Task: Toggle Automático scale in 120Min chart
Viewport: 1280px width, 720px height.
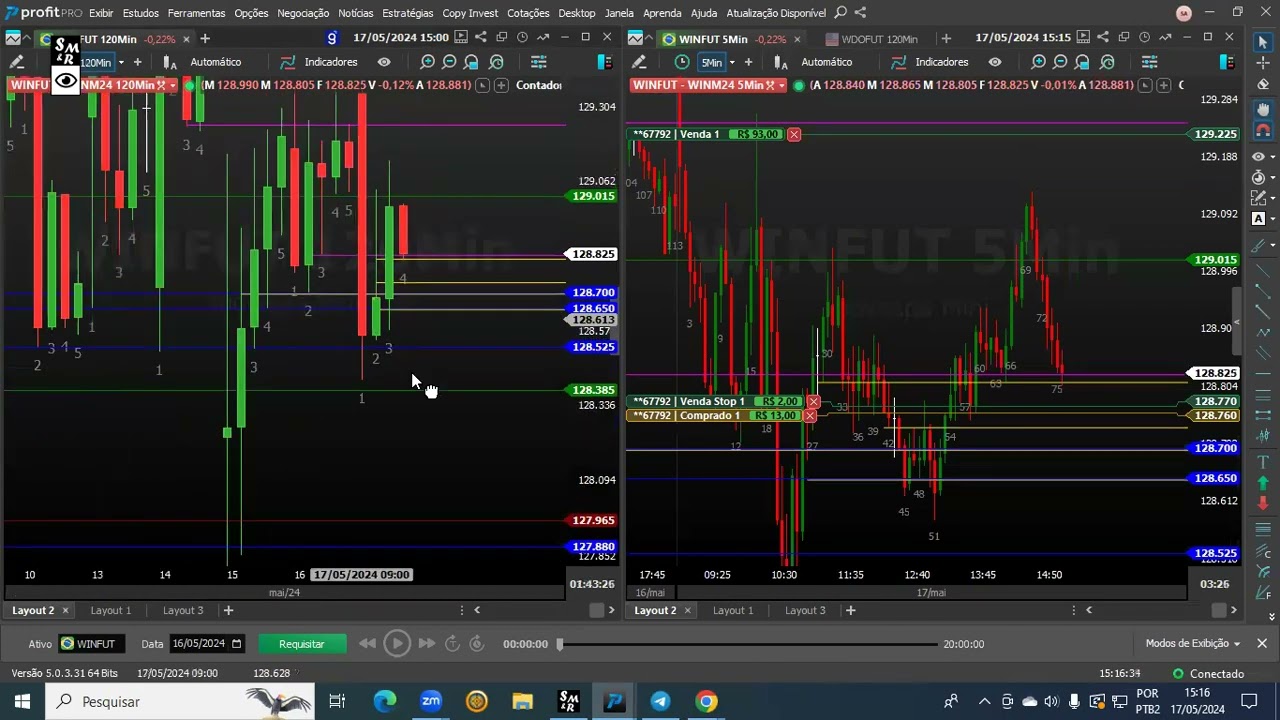Action: coord(216,62)
